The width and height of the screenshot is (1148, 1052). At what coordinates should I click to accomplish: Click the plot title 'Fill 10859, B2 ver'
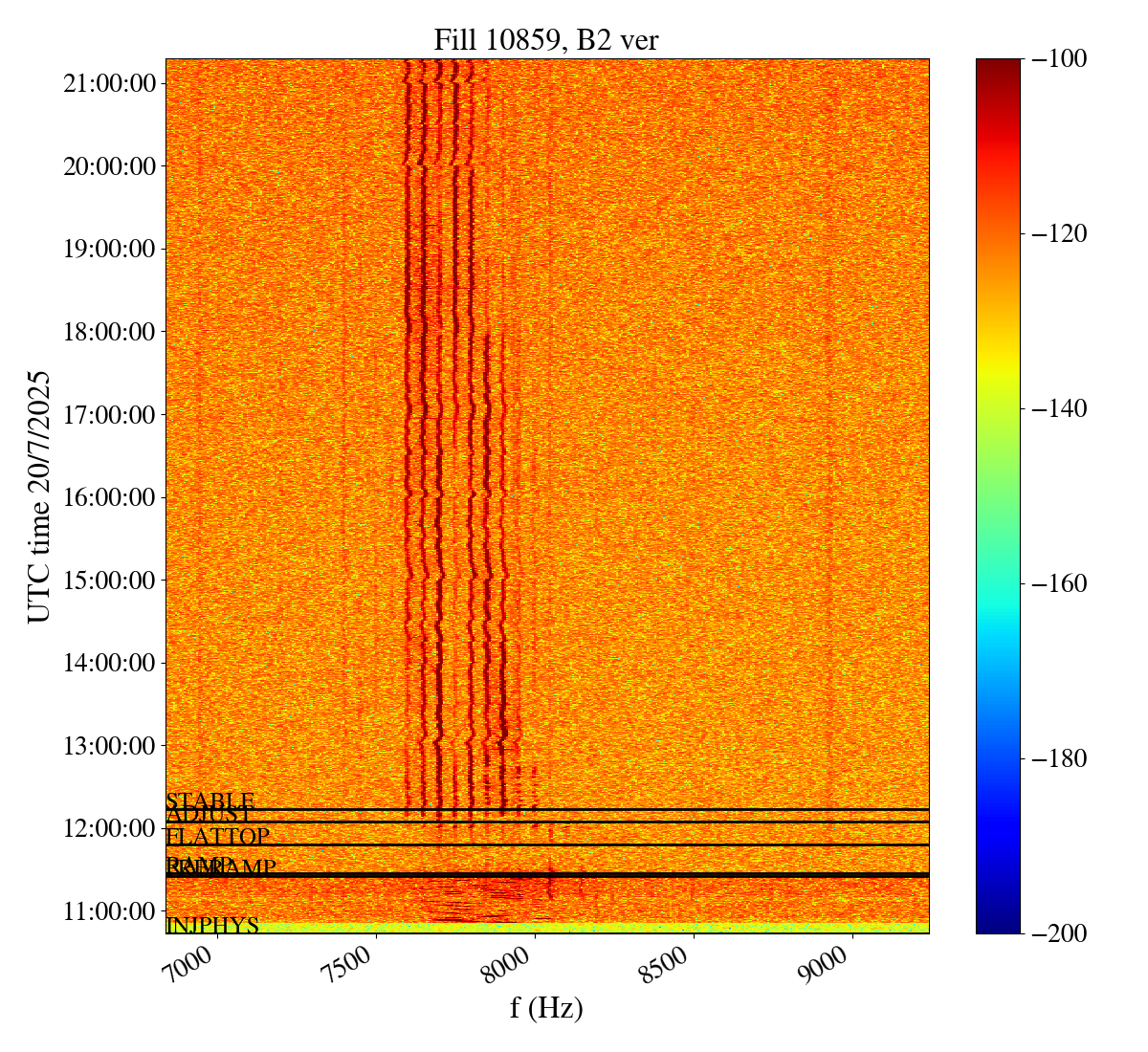546,39
